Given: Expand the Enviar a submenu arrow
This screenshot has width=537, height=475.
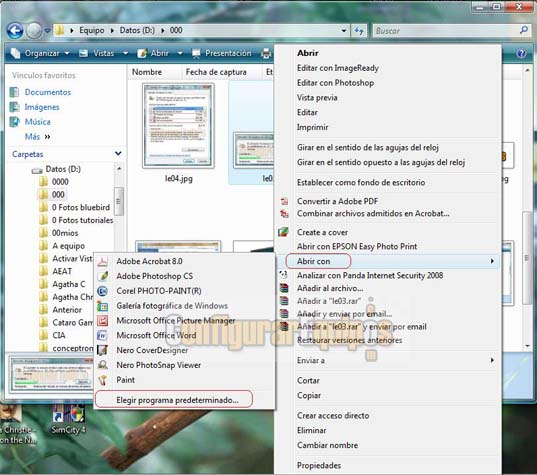Looking at the screenshot, I should pos(492,360).
